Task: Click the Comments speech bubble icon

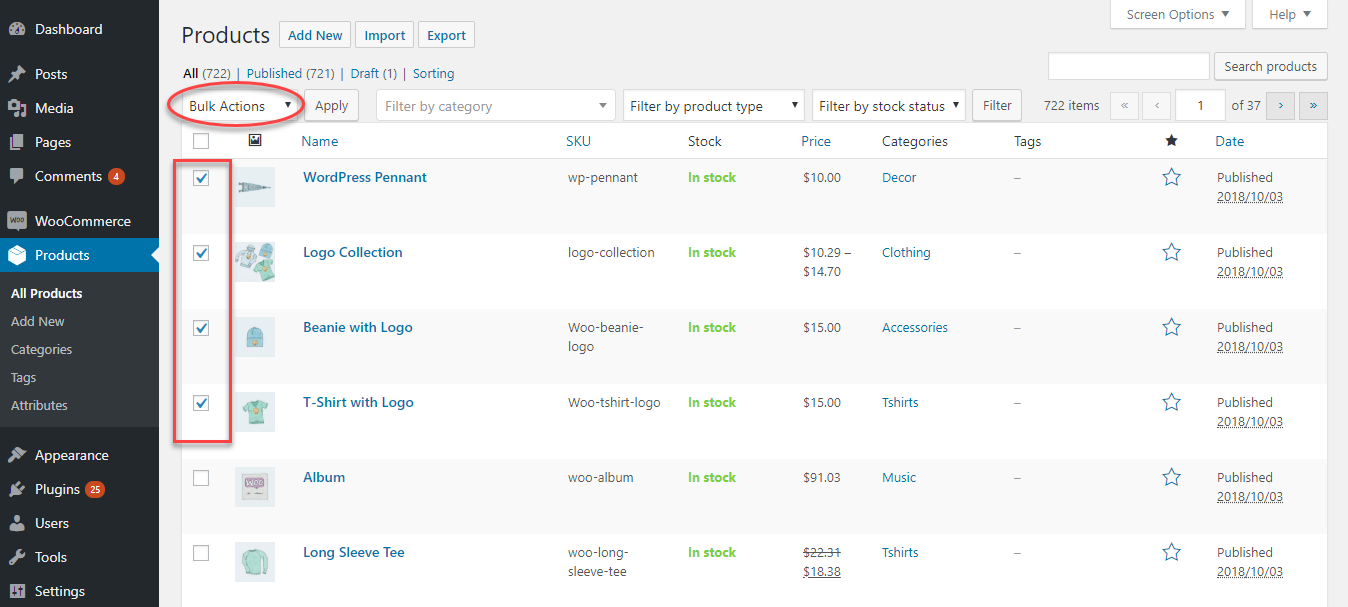Action: [x=16, y=176]
